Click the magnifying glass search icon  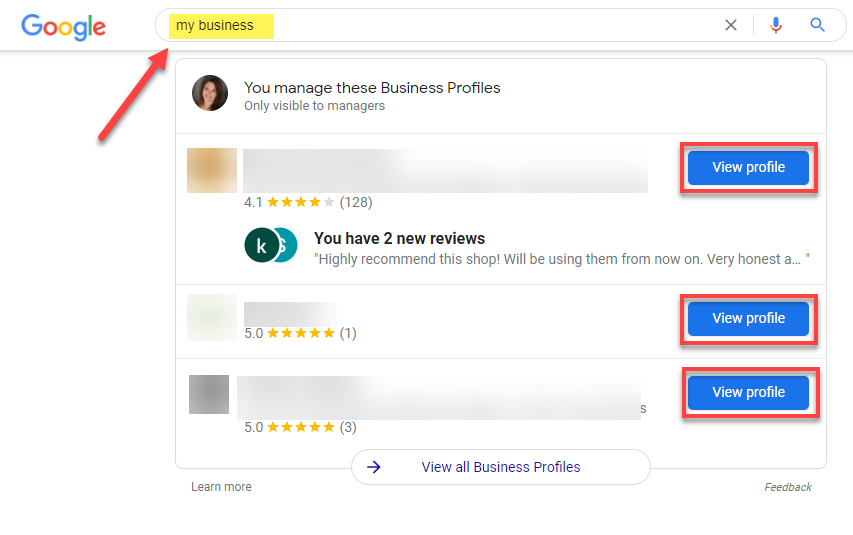(818, 25)
